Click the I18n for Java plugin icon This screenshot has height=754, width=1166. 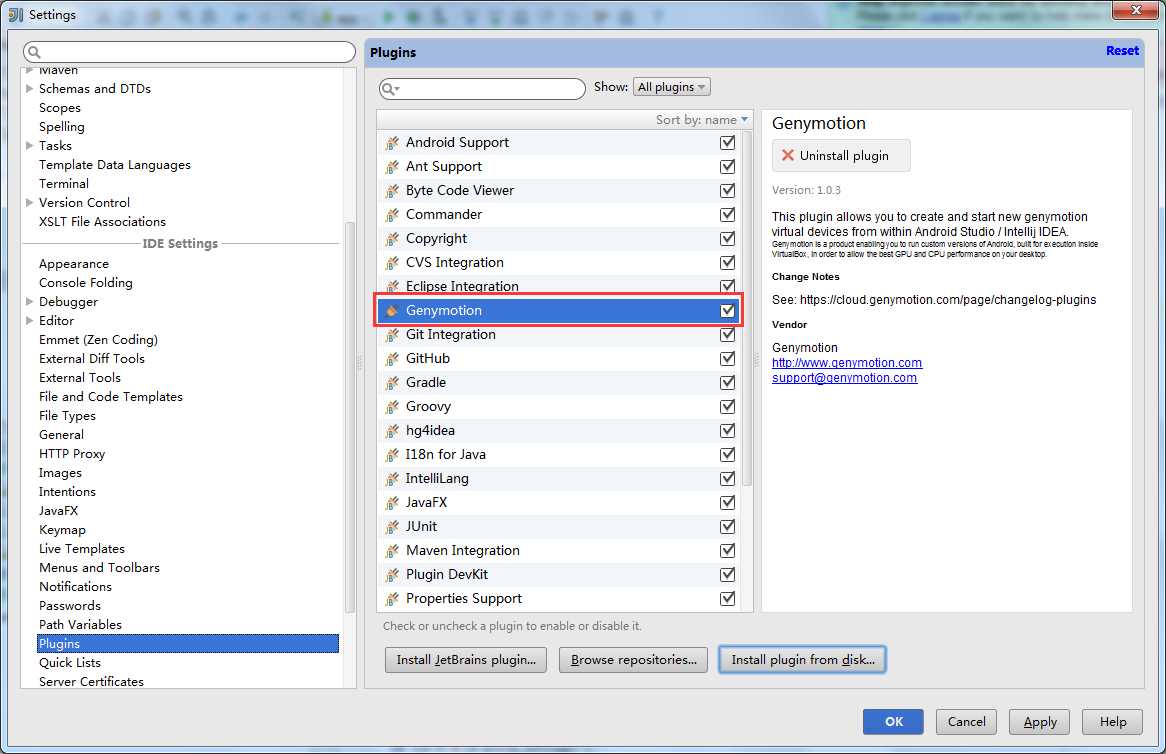[392, 454]
